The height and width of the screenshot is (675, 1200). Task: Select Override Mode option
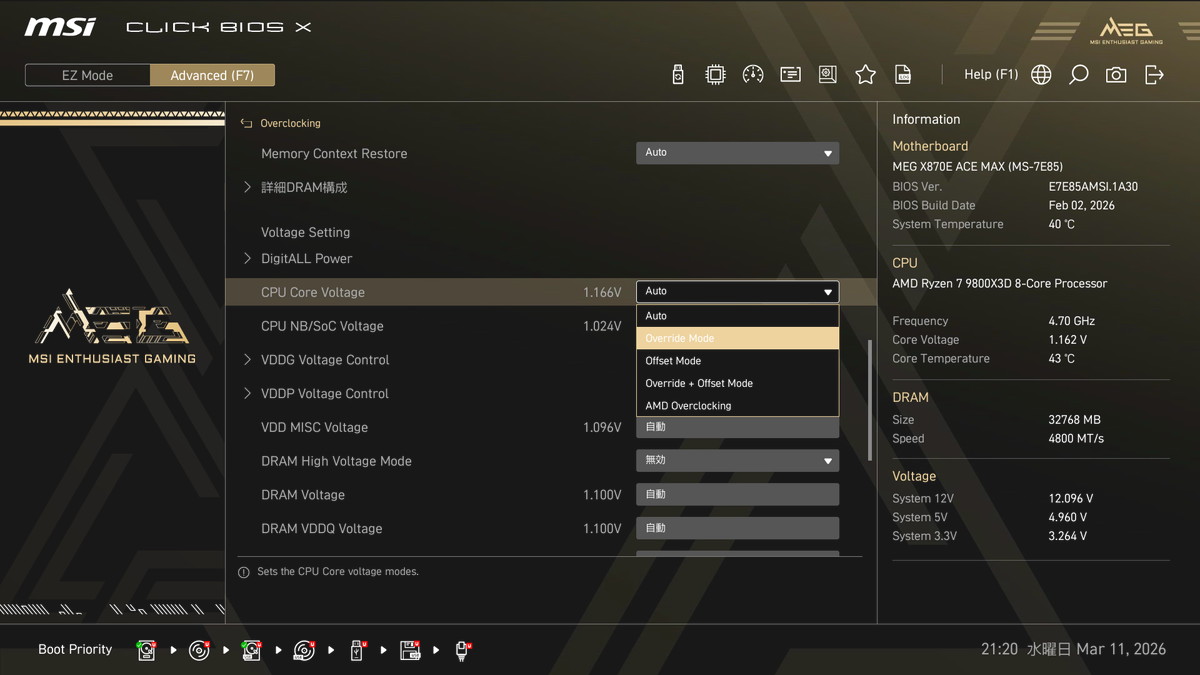coord(737,338)
